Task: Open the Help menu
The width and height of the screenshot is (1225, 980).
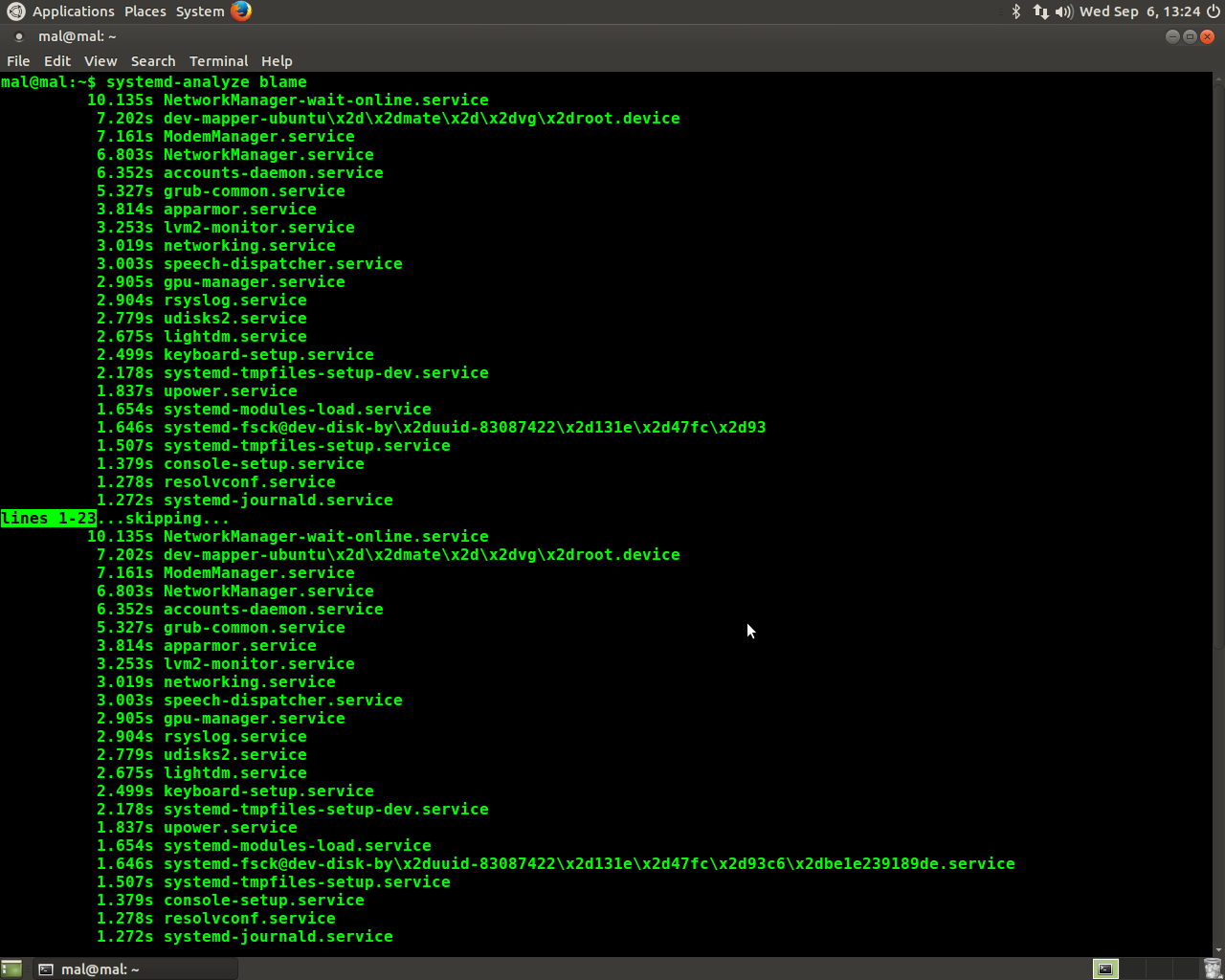Action: pos(277,60)
